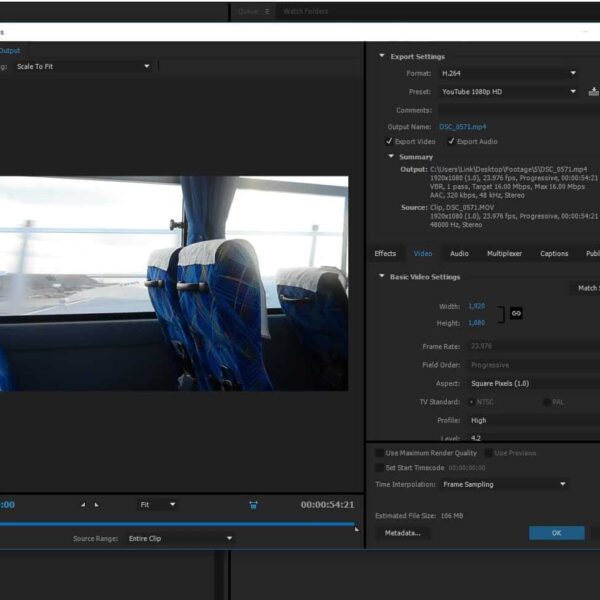Open the Captions tab
The height and width of the screenshot is (600, 600).
click(554, 254)
